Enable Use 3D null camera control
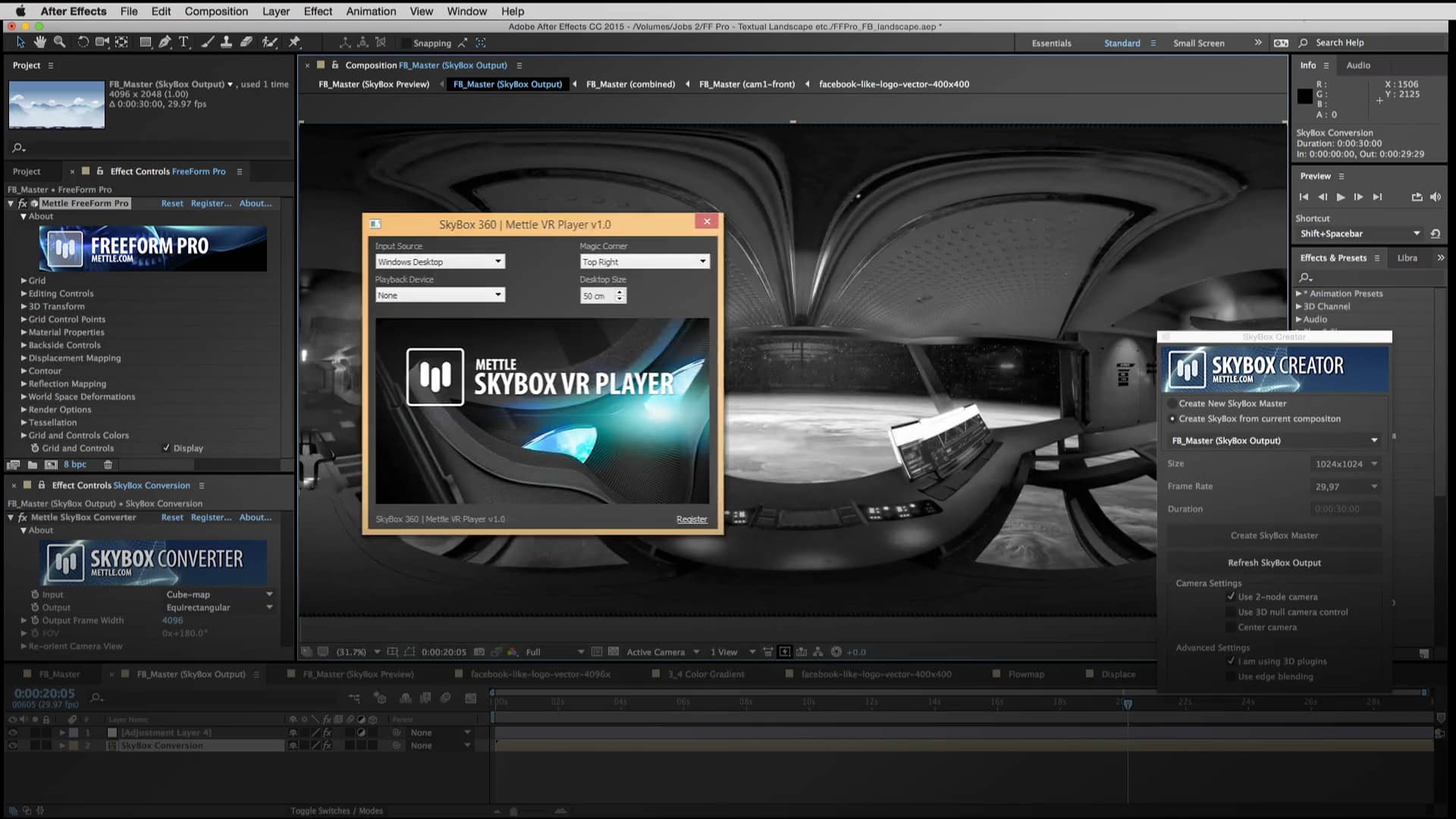The width and height of the screenshot is (1456, 819). (1231, 612)
